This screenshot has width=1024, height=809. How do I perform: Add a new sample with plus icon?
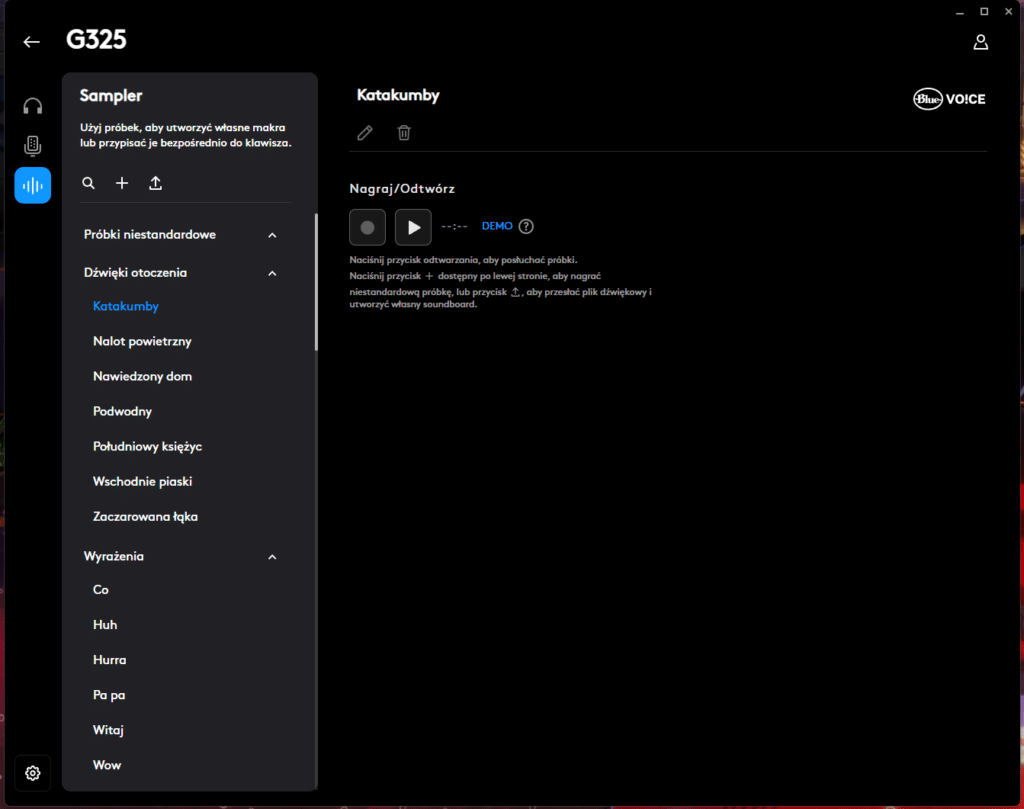[x=122, y=183]
